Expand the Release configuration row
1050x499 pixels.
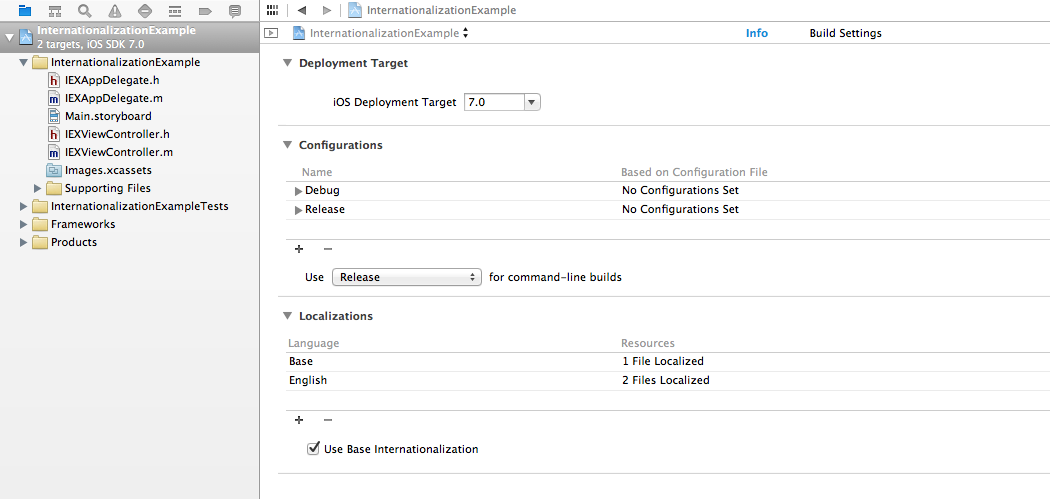(299, 210)
